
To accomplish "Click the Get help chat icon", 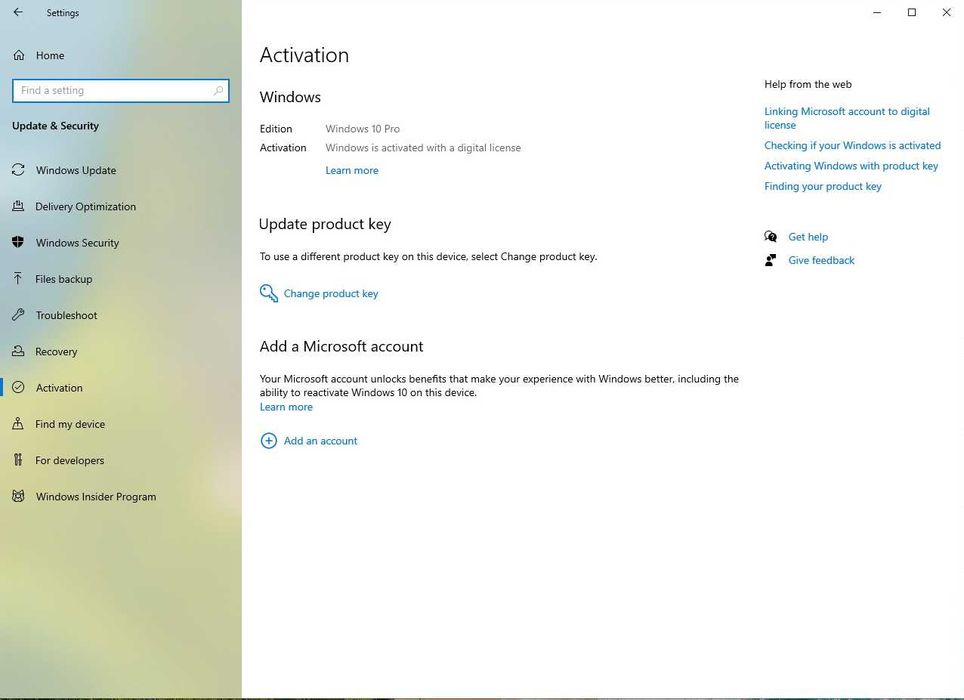I will tap(770, 237).
